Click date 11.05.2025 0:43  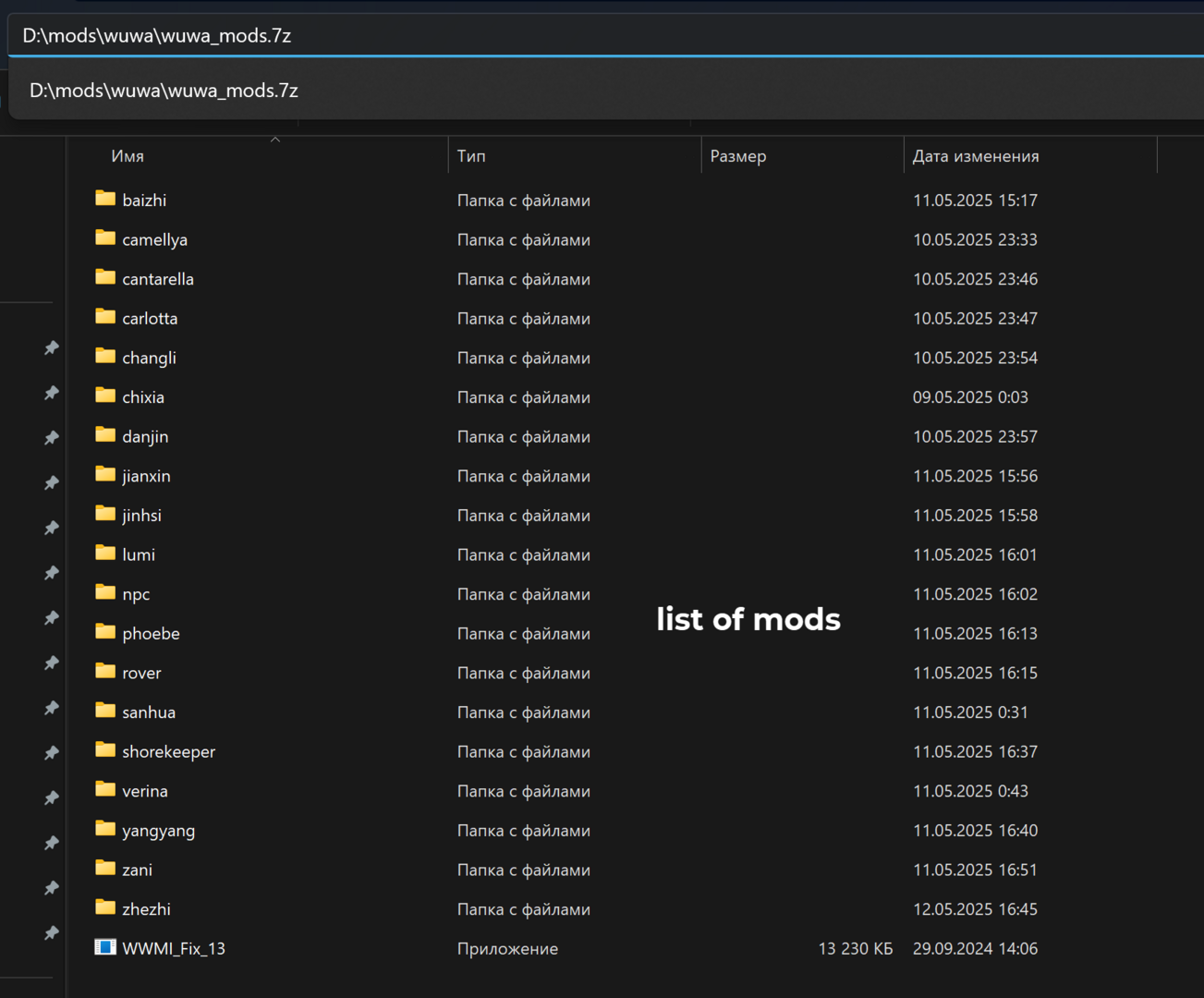pos(970,792)
